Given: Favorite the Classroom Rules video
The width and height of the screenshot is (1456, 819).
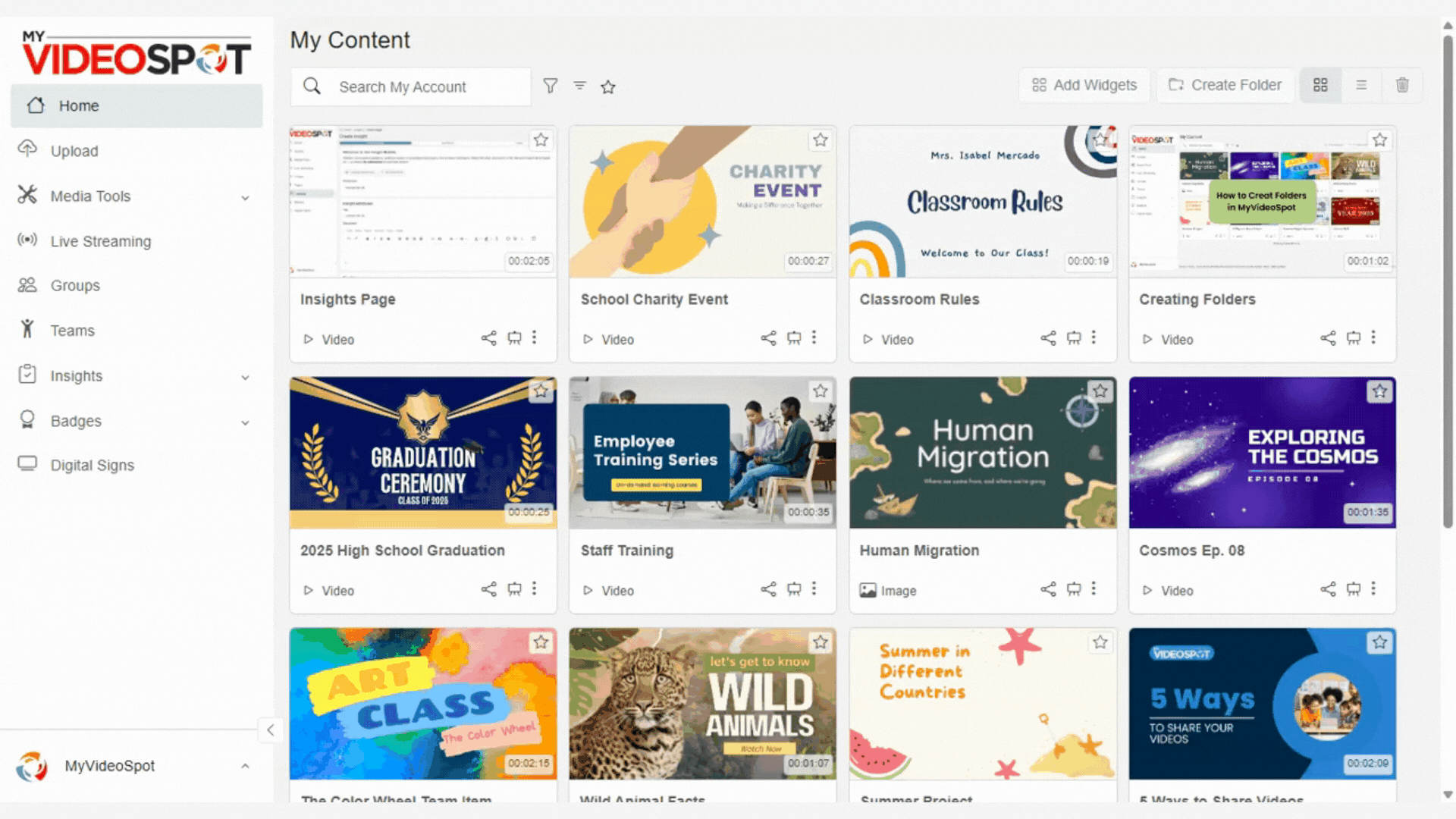Looking at the screenshot, I should coord(1100,140).
